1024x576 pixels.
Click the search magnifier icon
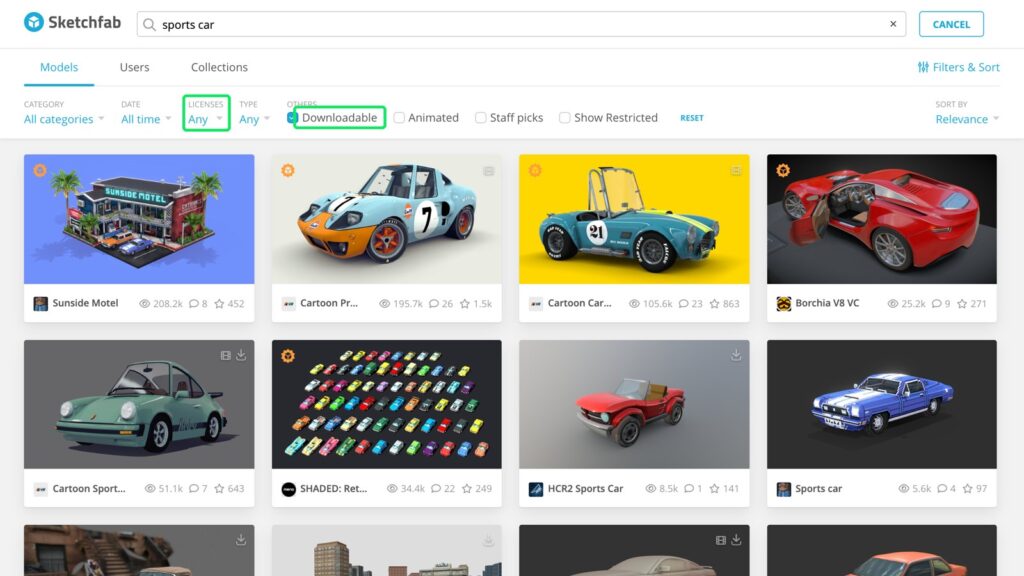[150, 25]
